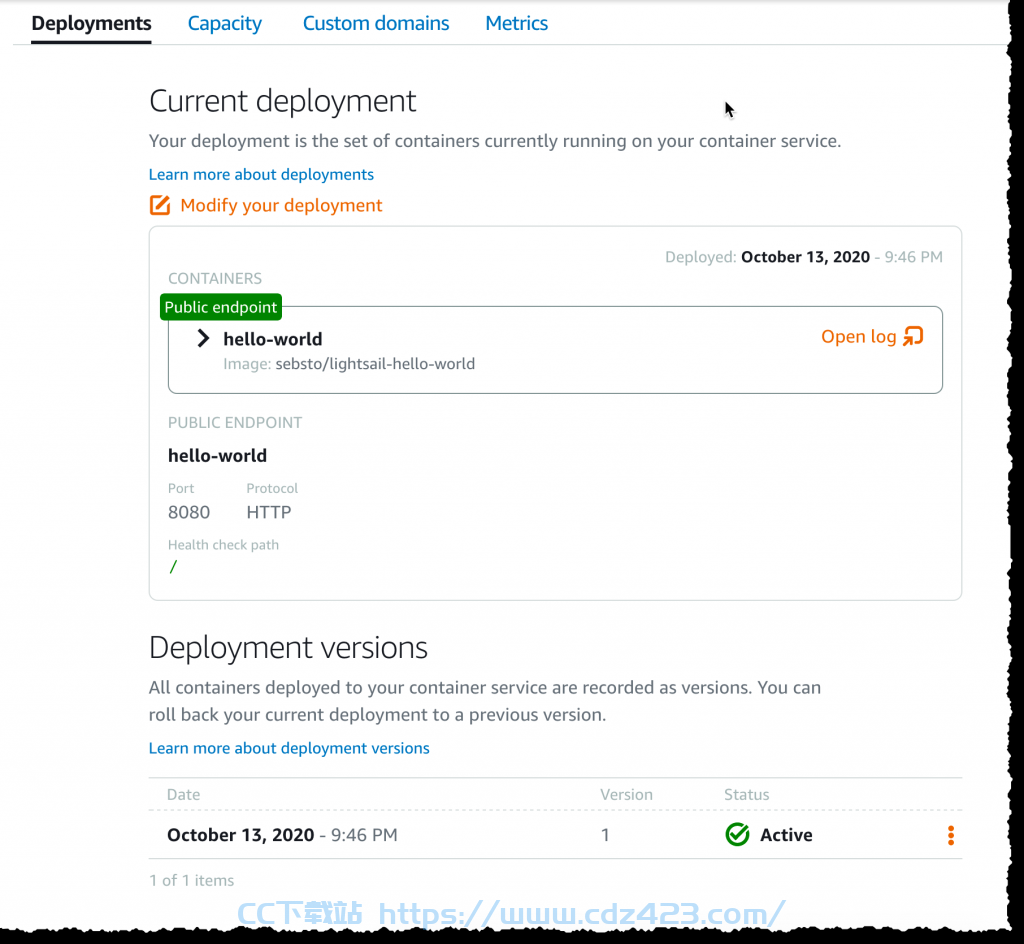The image size is (1024, 944).
Task: Open Learn more about deployments link
Action: pyautogui.click(x=261, y=174)
